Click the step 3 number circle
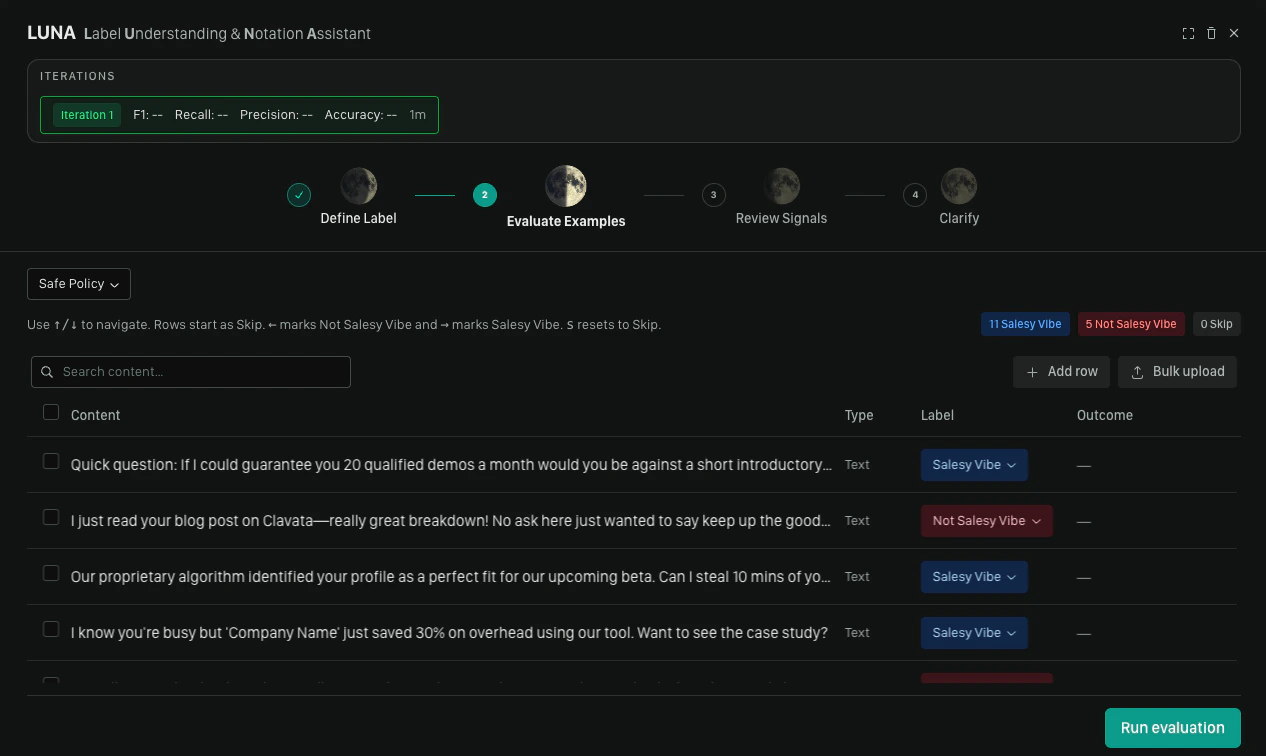 713,195
